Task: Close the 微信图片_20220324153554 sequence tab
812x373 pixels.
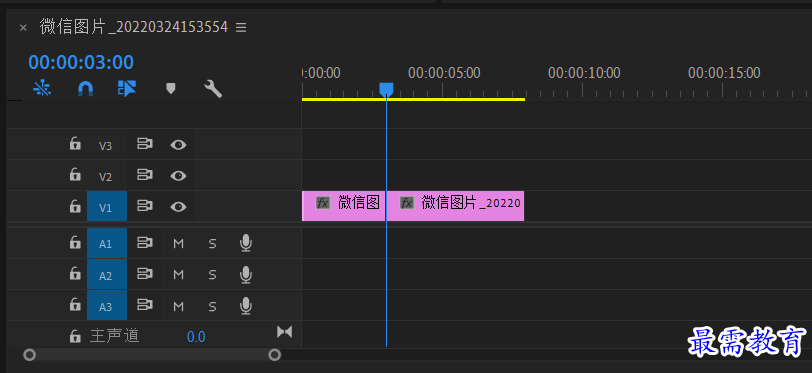Action: pyautogui.click(x=23, y=28)
